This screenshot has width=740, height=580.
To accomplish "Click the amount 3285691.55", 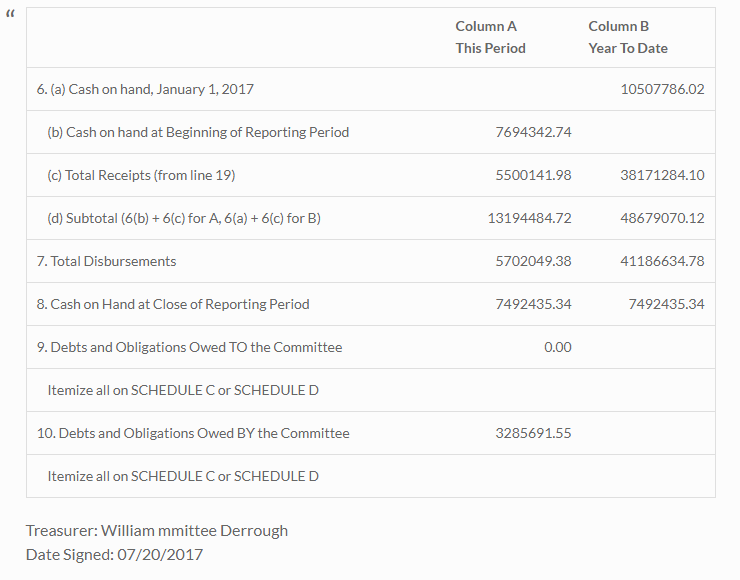I will click(533, 433).
